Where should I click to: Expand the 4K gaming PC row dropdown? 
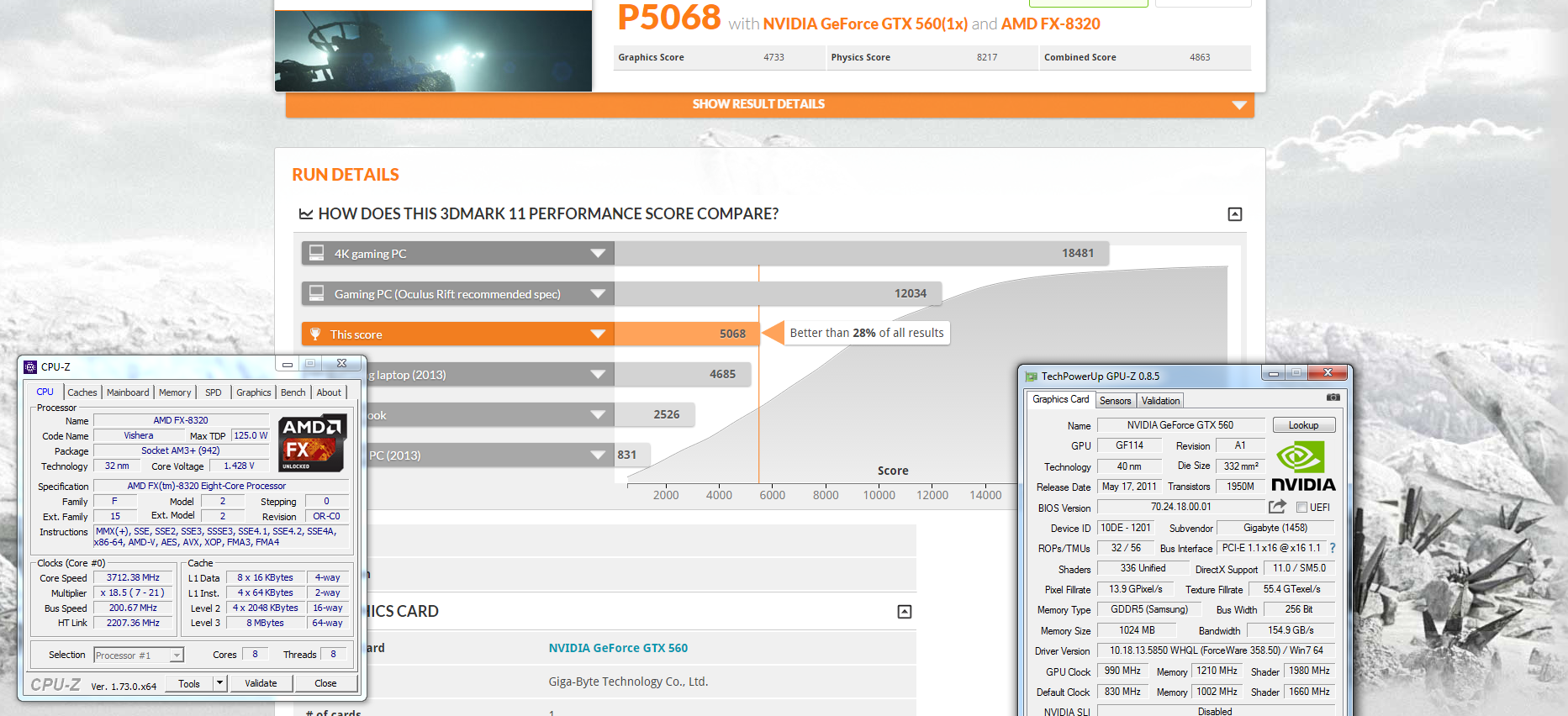pyautogui.click(x=598, y=253)
